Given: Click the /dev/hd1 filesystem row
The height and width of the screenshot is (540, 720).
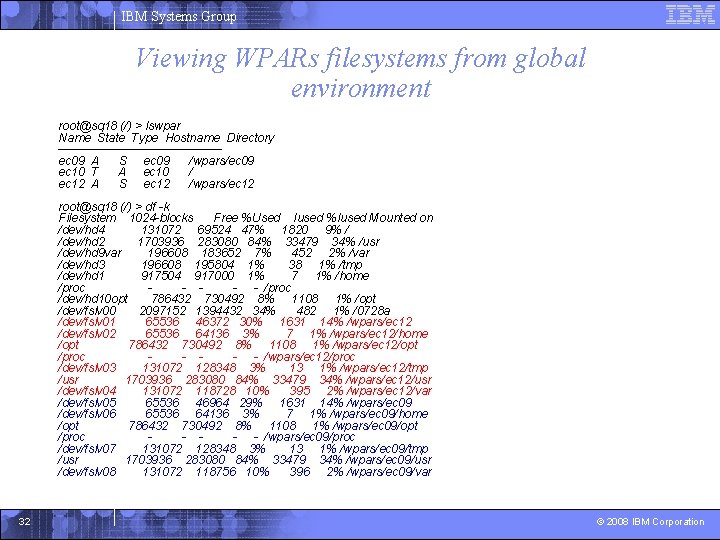Looking at the screenshot, I should [x=213, y=276].
